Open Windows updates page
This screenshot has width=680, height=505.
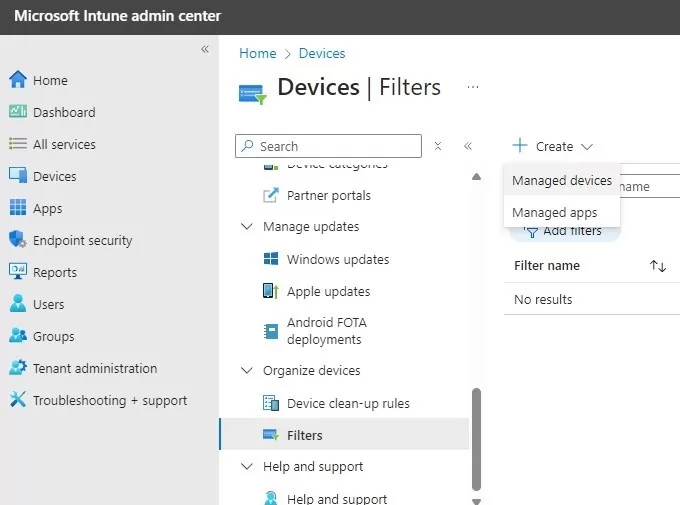(x=338, y=259)
